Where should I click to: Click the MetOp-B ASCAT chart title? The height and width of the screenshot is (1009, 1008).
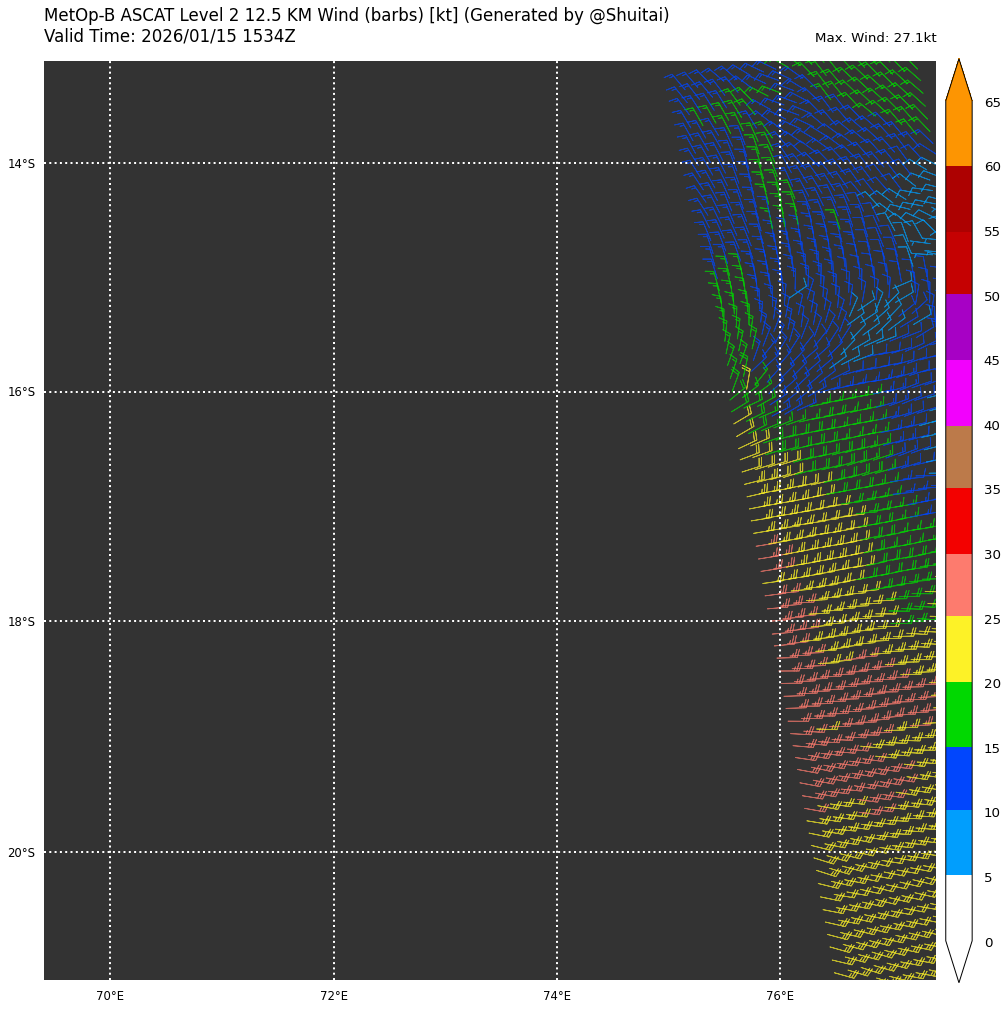[356, 16]
